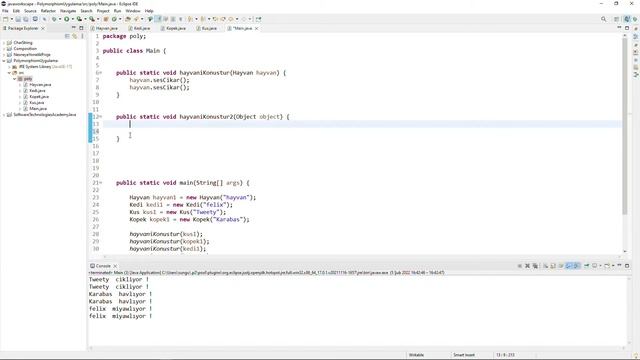Image resolution: width=640 pixels, height=360 pixels.
Task: Click the Debug bug toolbar icon
Action: 54,19
